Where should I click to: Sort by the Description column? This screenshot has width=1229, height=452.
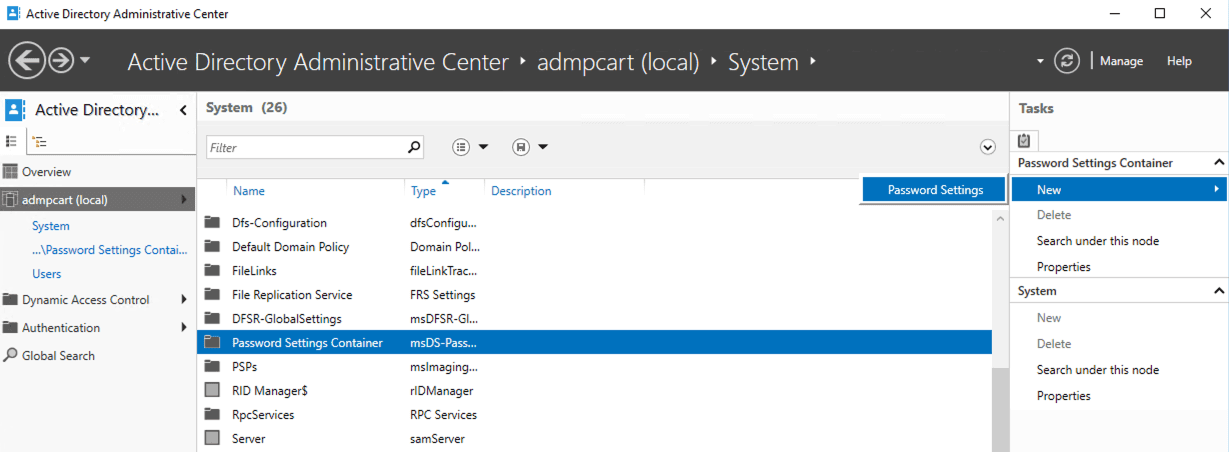[x=521, y=191]
